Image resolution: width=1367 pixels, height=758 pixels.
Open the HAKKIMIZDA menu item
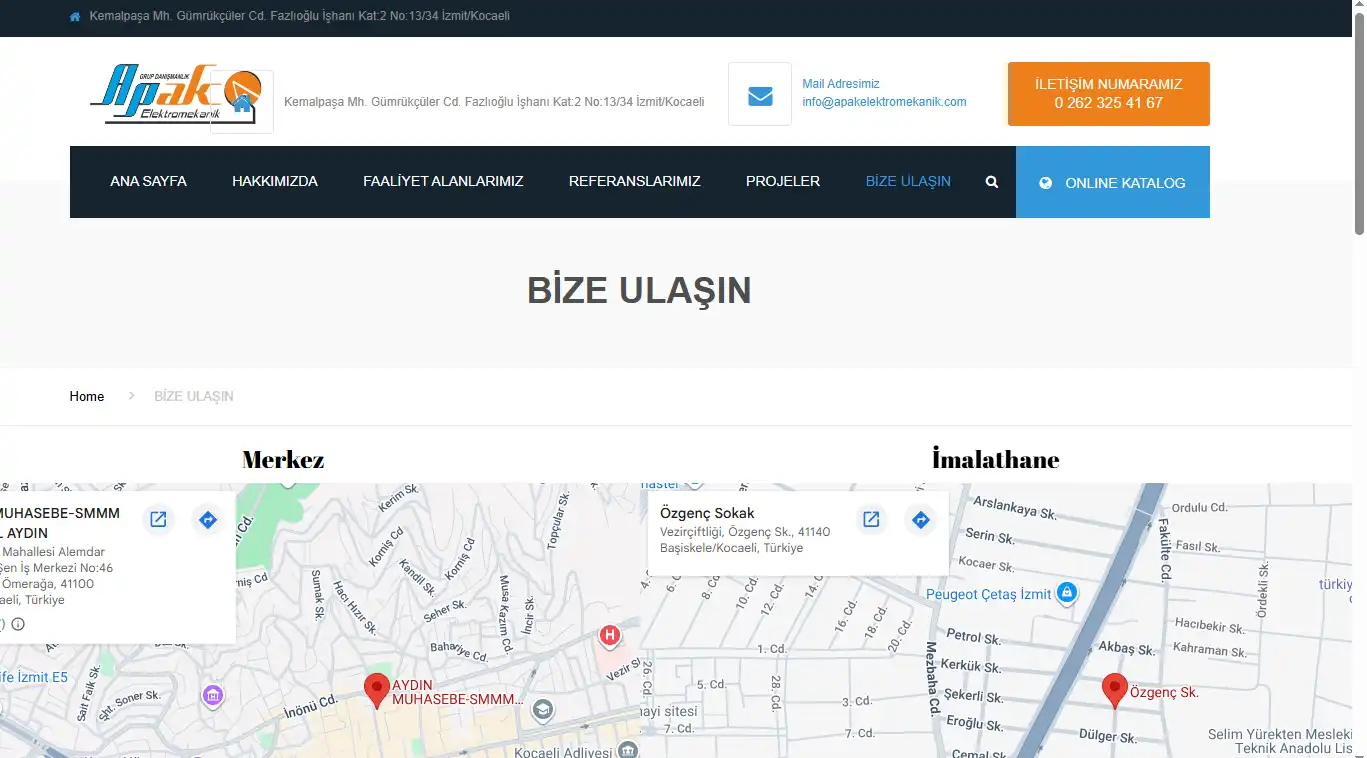(275, 182)
